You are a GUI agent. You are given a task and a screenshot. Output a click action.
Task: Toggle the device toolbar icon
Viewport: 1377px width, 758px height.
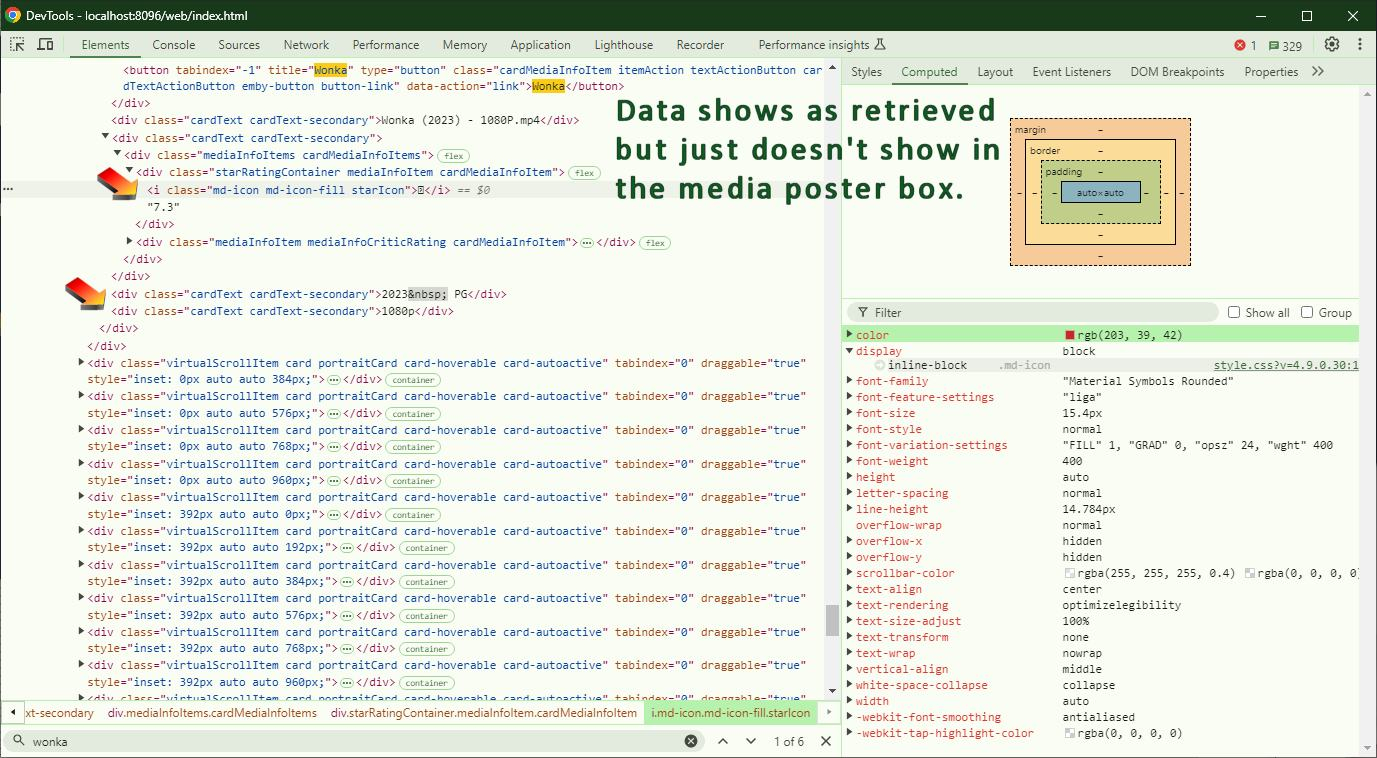click(45, 44)
